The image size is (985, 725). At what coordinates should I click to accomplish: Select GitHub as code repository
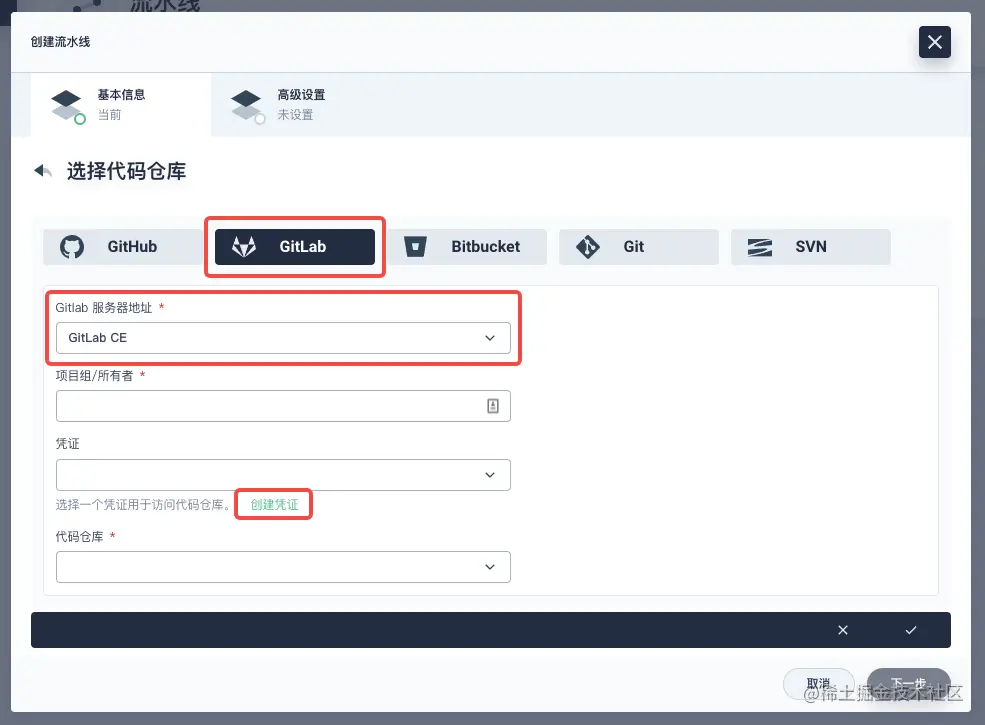(122, 246)
